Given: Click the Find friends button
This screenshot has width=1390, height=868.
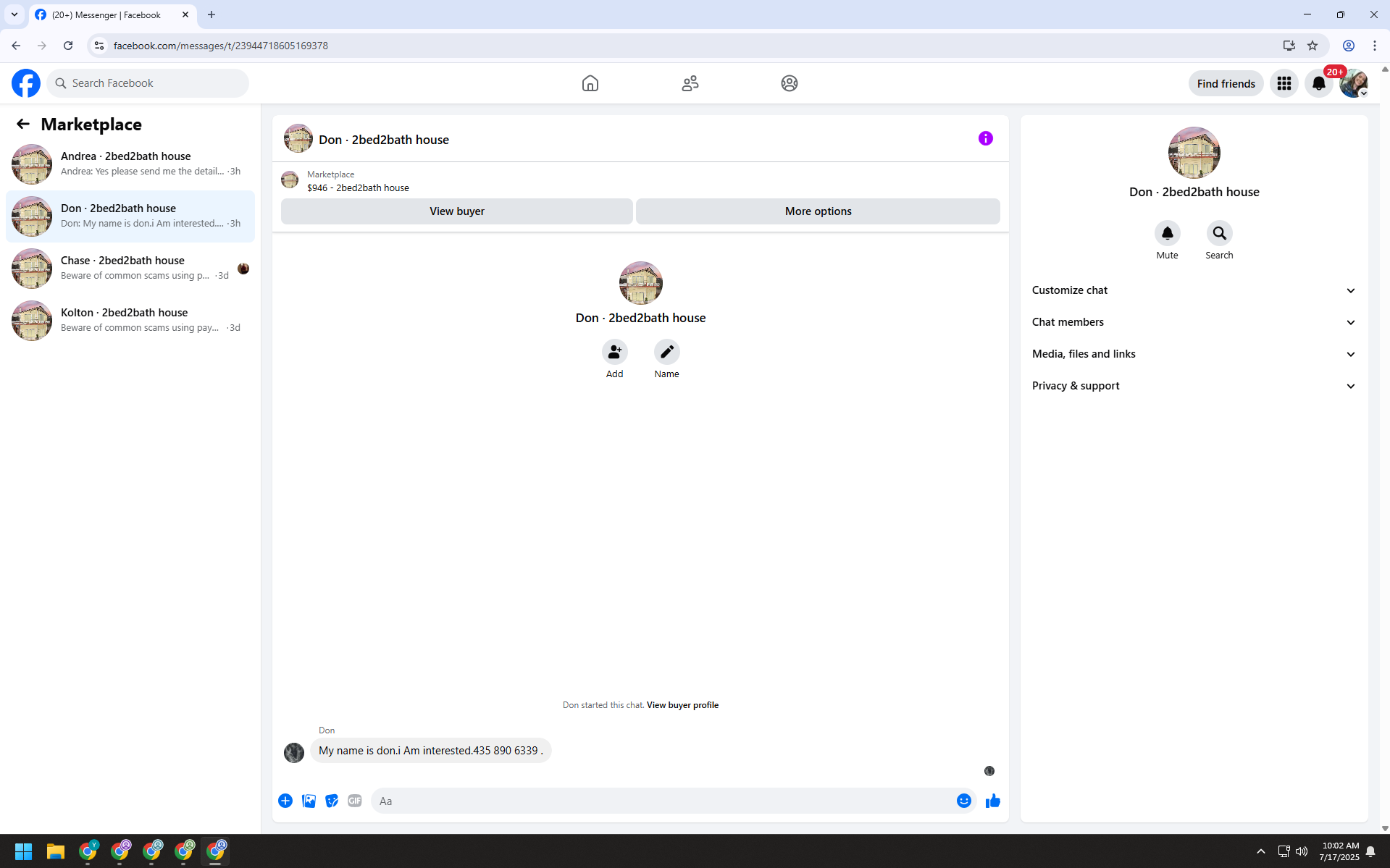Looking at the screenshot, I should coord(1226,83).
